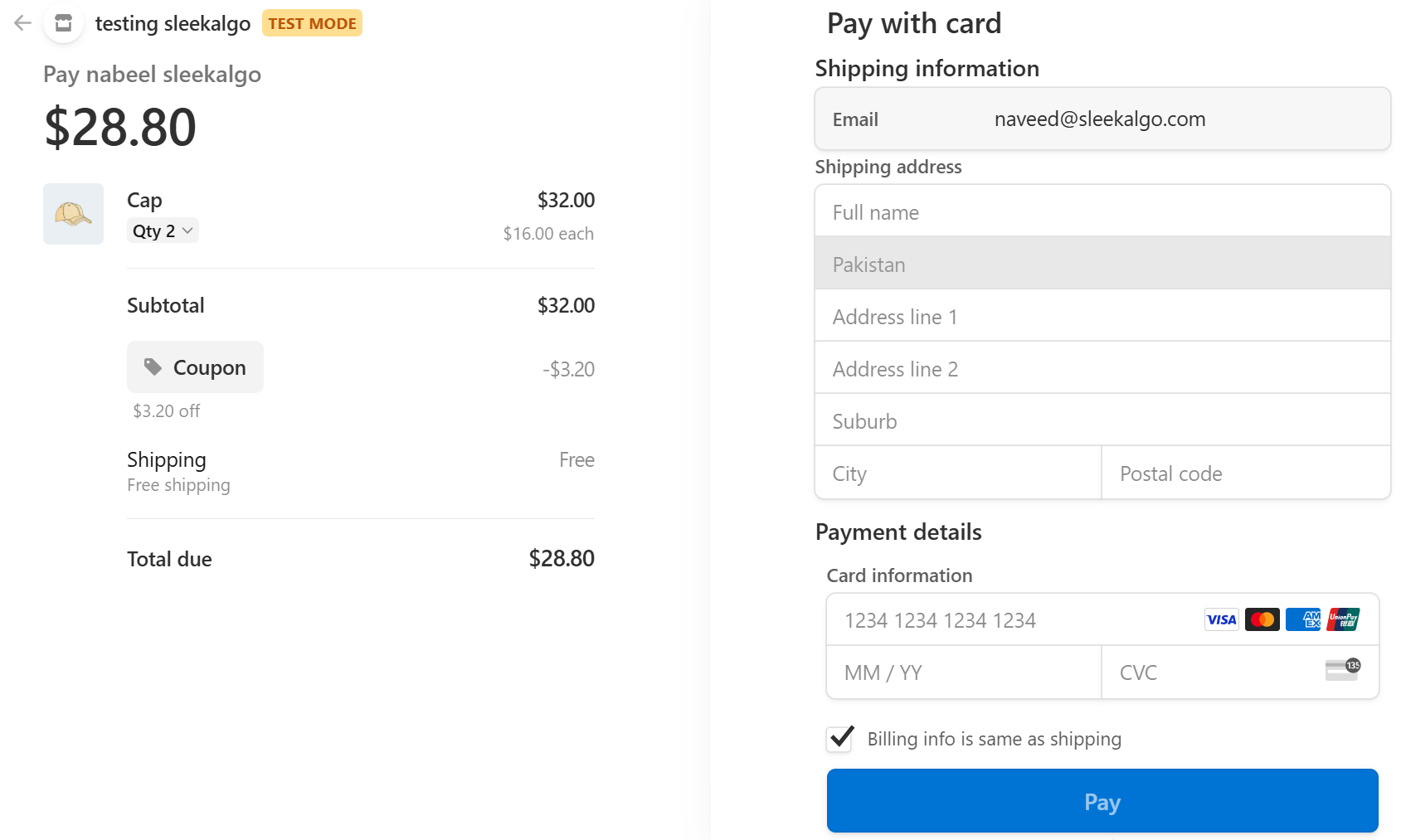Click the back arrow icon
The height and width of the screenshot is (840, 1406).
pos(23,23)
